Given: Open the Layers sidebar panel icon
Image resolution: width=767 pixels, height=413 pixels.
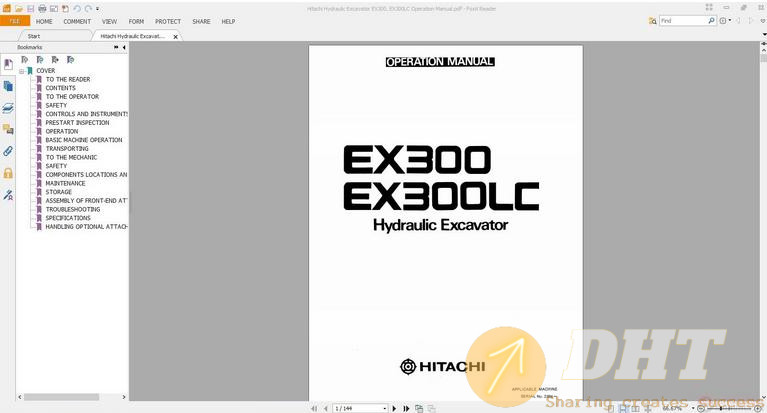Looking at the screenshot, I should click(x=8, y=108).
